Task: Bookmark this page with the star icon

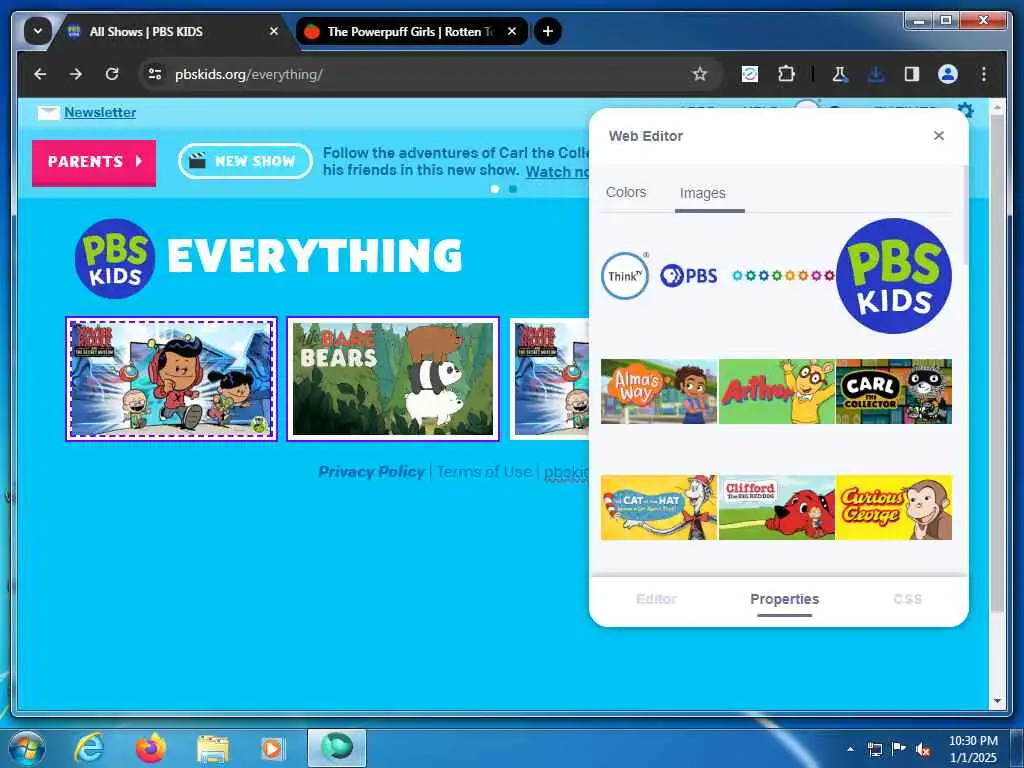Action: point(699,74)
